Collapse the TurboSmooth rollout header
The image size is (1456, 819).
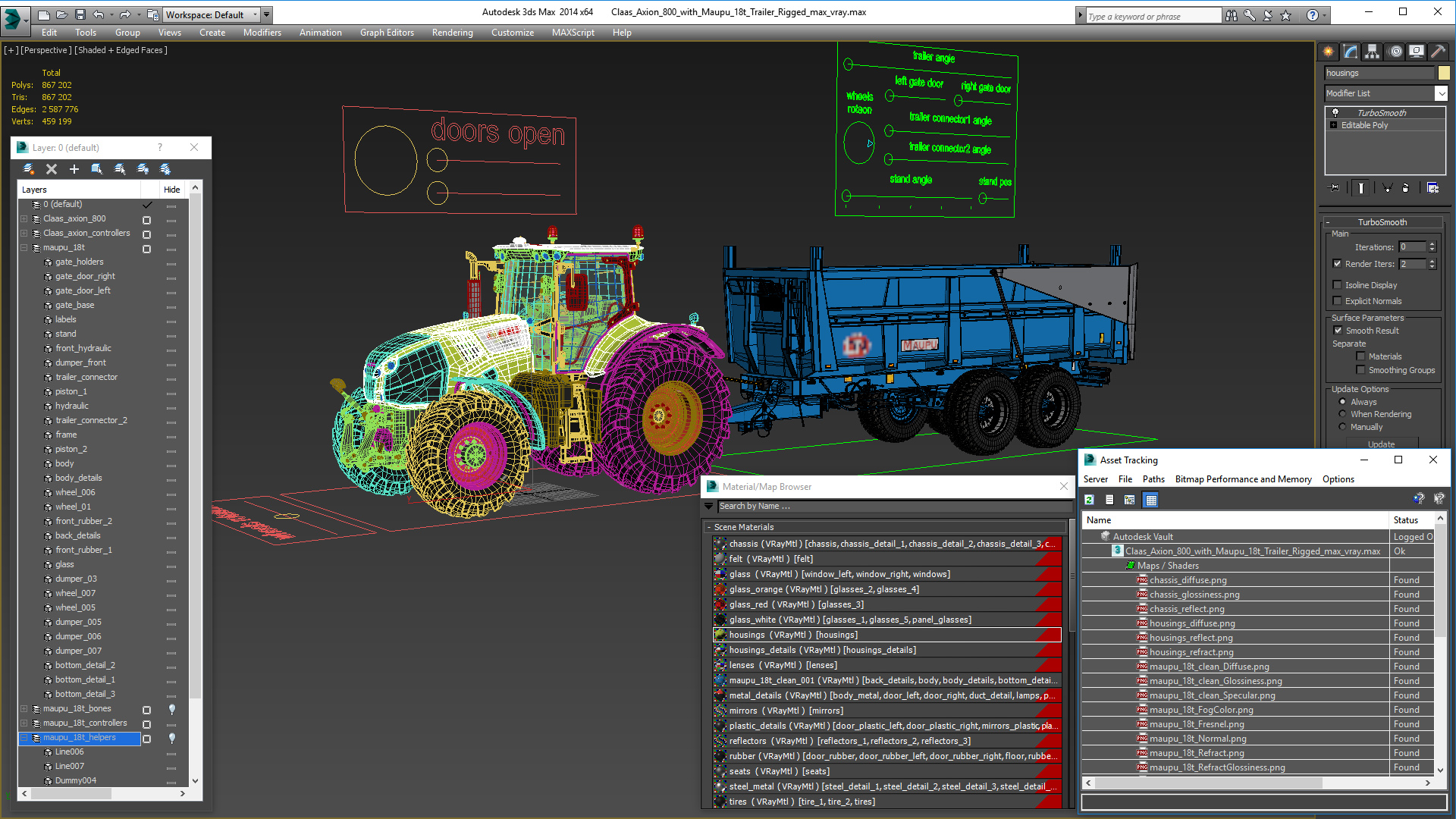1382,222
